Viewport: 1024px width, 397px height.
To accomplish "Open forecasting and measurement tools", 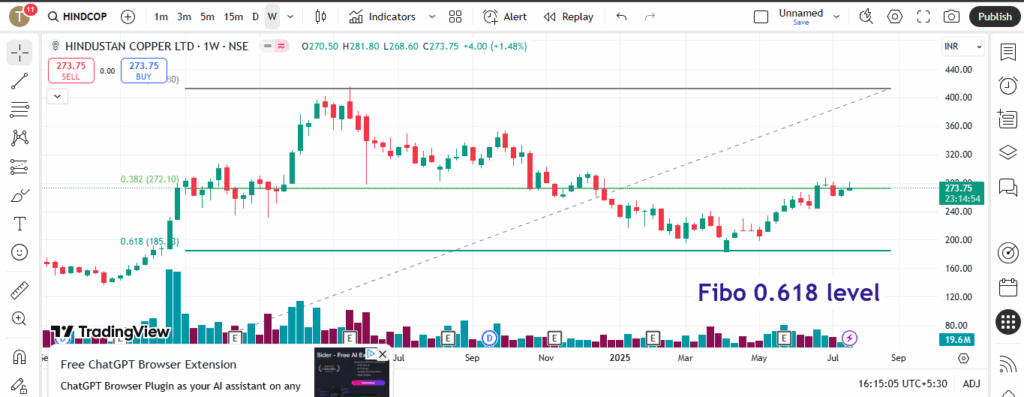I will [20, 167].
